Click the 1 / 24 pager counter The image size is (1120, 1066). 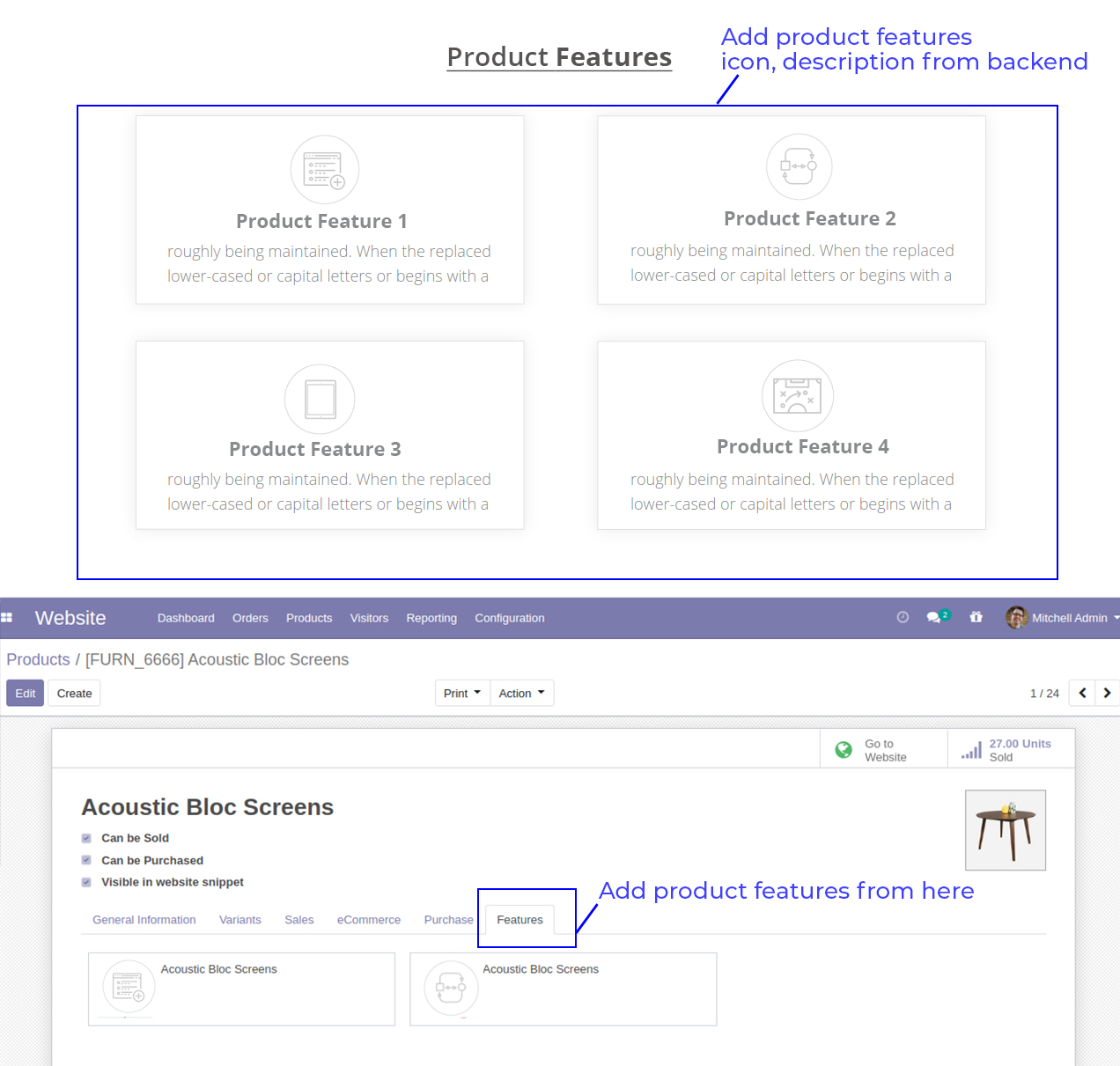click(1044, 694)
